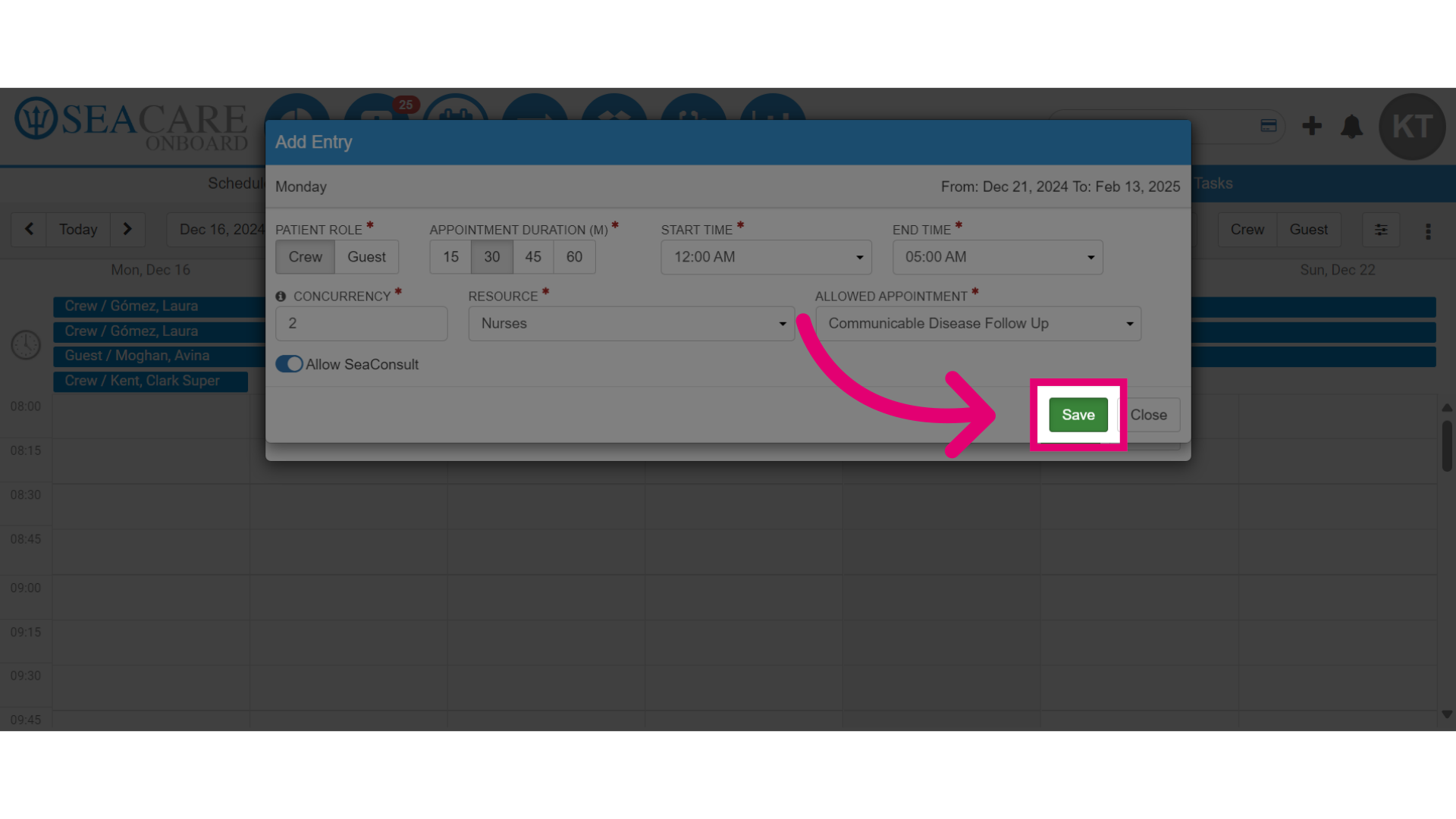Choose 30 minute appointment duration

[492, 257]
